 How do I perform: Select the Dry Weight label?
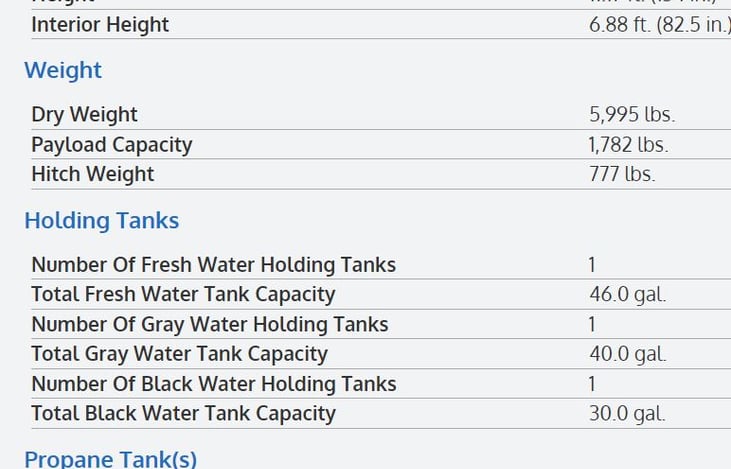[x=84, y=115]
